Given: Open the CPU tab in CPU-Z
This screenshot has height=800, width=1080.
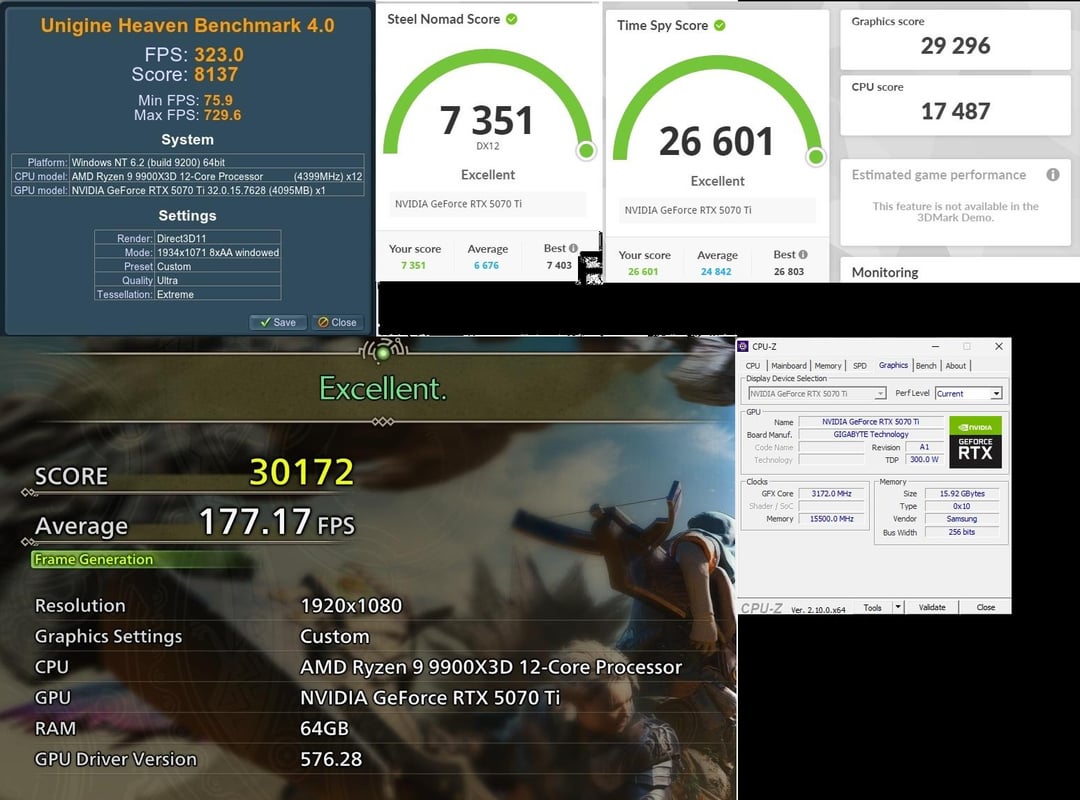Looking at the screenshot, I should point(753,366).
